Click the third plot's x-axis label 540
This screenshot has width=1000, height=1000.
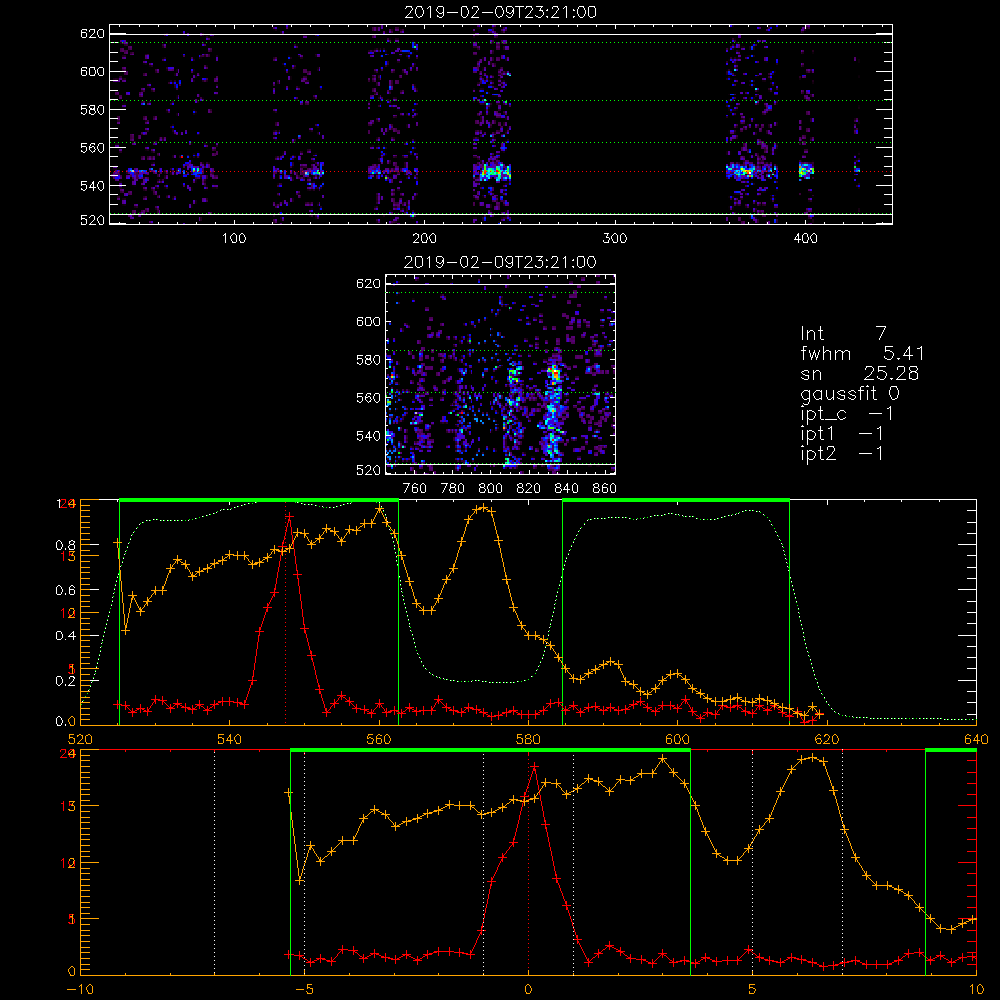(x=230, y=739)
